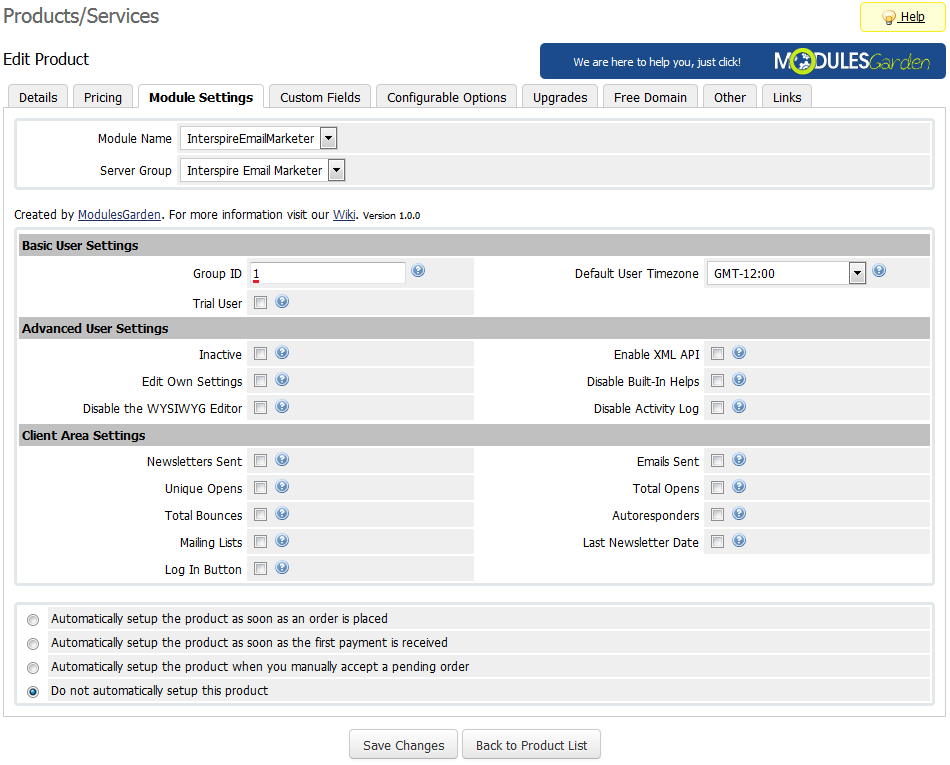This screenshot has width=950, height=765.
Task: Click the Unique Opens help icon
Action: (282, 487)
